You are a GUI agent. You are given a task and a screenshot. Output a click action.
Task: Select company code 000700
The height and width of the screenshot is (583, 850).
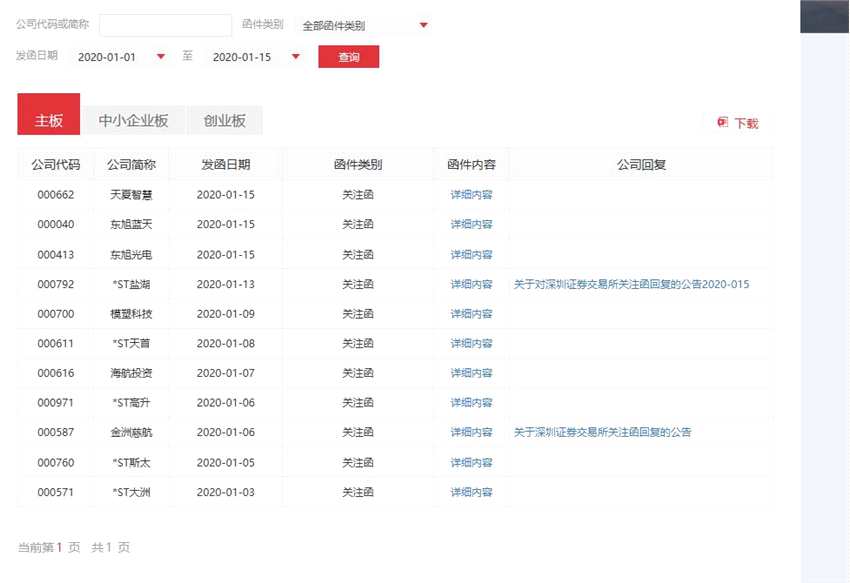pos(55,314)
